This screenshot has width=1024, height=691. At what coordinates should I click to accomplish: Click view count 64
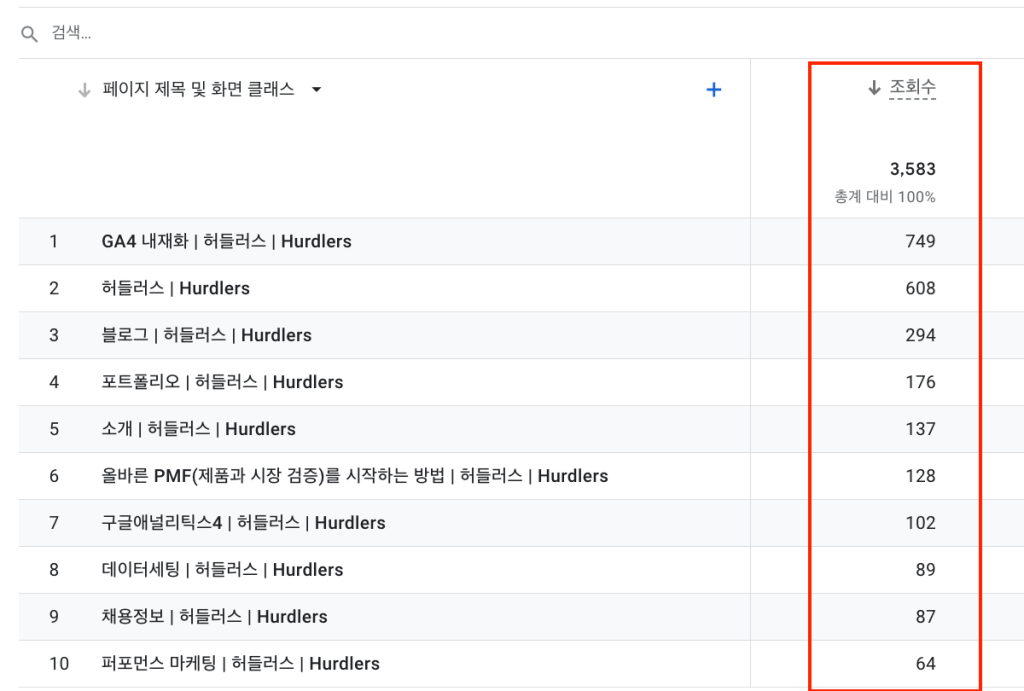[x=925, y=664]
